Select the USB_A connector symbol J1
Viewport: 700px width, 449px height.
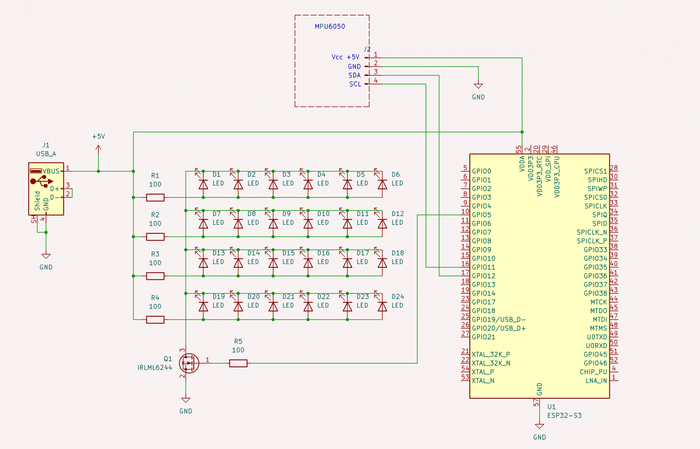[x=46, y=189]
